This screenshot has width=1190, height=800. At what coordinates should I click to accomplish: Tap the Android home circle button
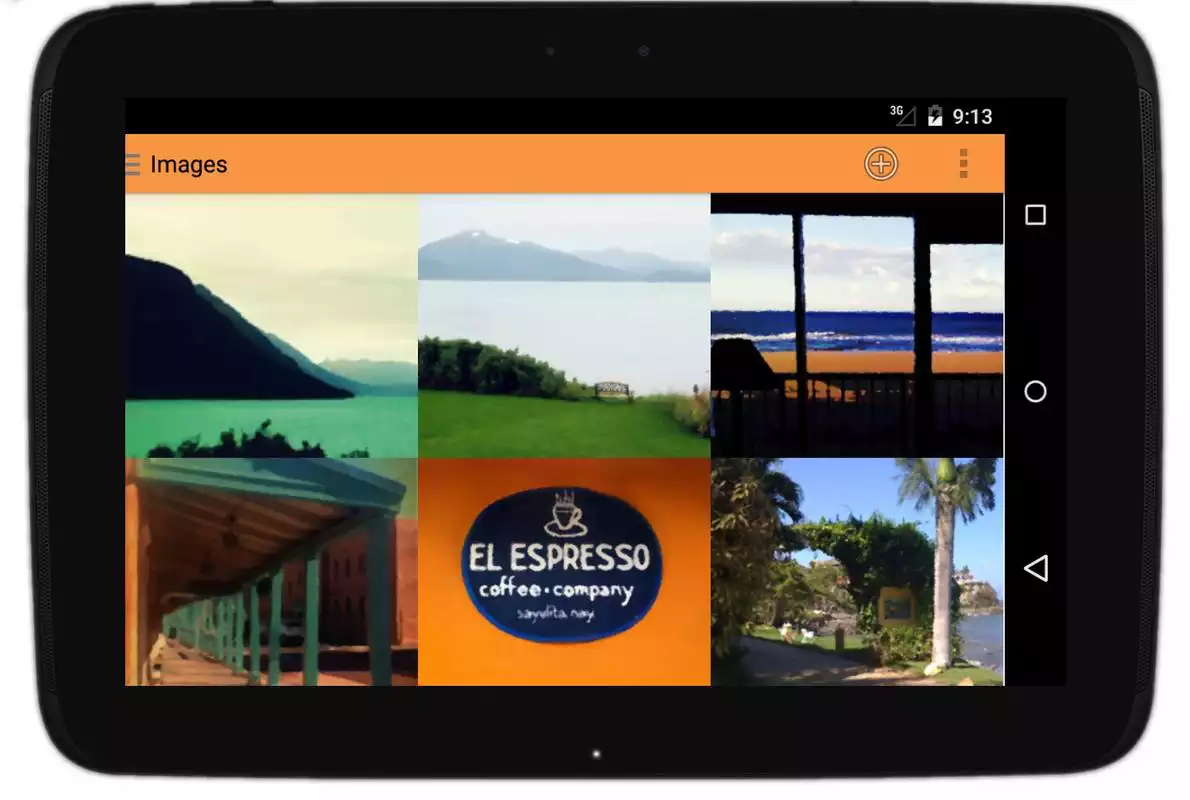tap(1035, 392)
